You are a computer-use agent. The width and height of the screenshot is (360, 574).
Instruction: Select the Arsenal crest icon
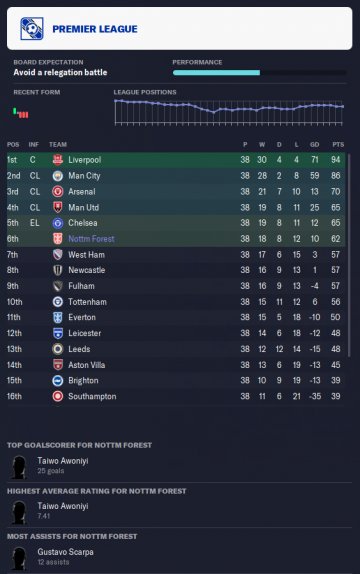(x=58, y=191)
